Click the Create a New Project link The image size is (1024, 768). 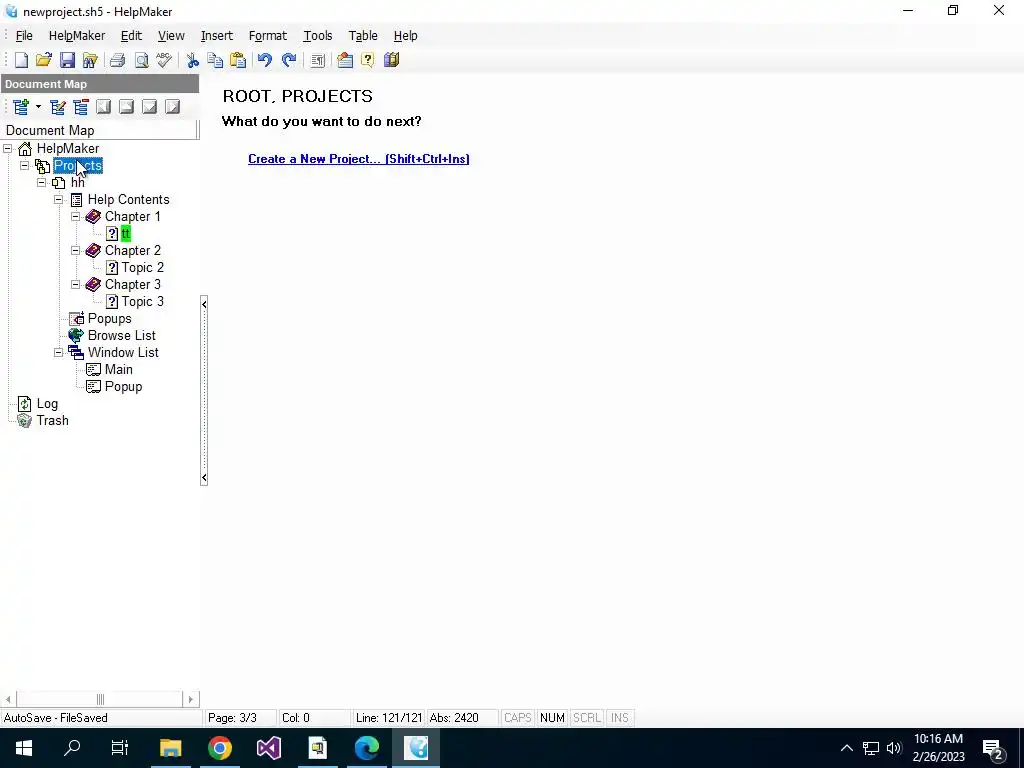(359, 159)
